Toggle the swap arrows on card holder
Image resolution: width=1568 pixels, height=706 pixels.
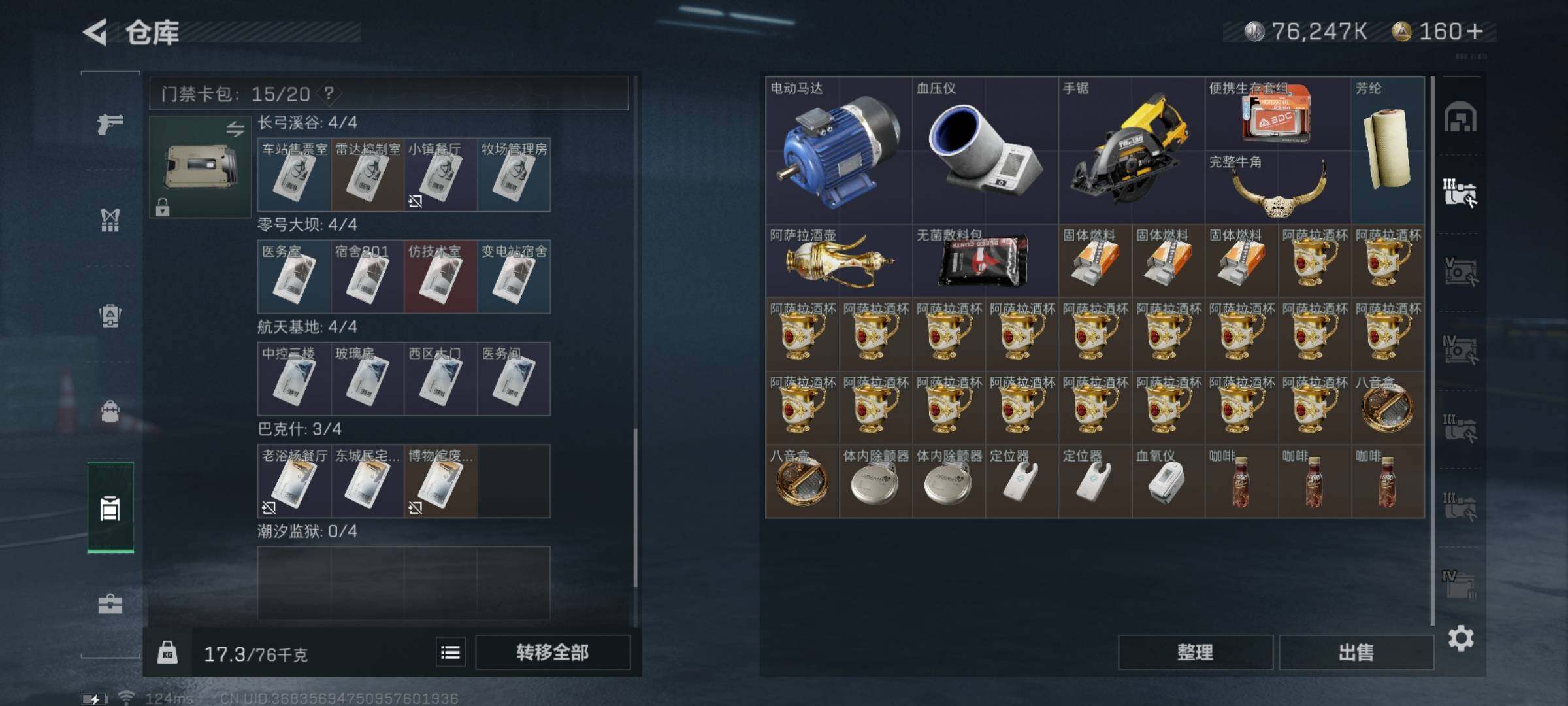[x=235, y=129]
